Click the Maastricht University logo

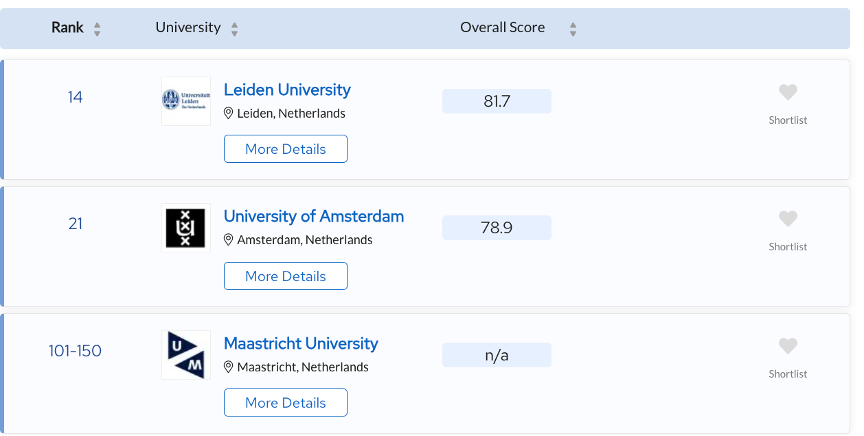186,355
